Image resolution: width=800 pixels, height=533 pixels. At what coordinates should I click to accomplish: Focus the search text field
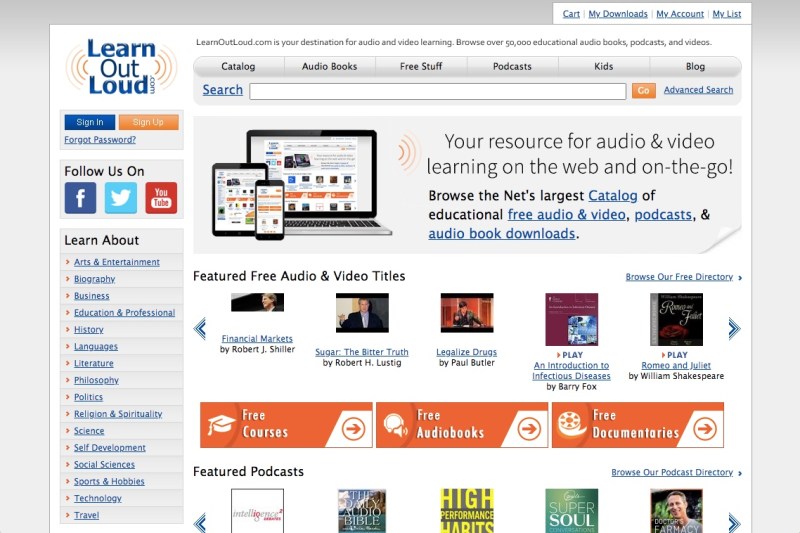(x=438, y=91)
